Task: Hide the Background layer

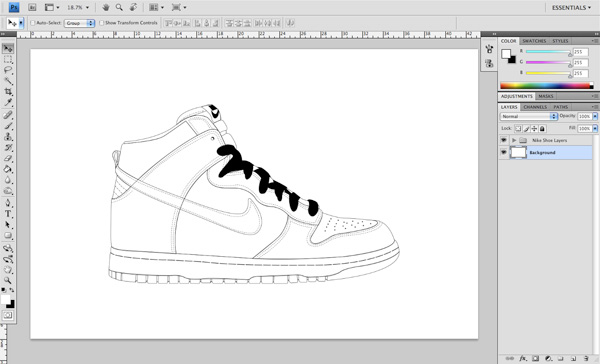Action: [x=504, y=152]
